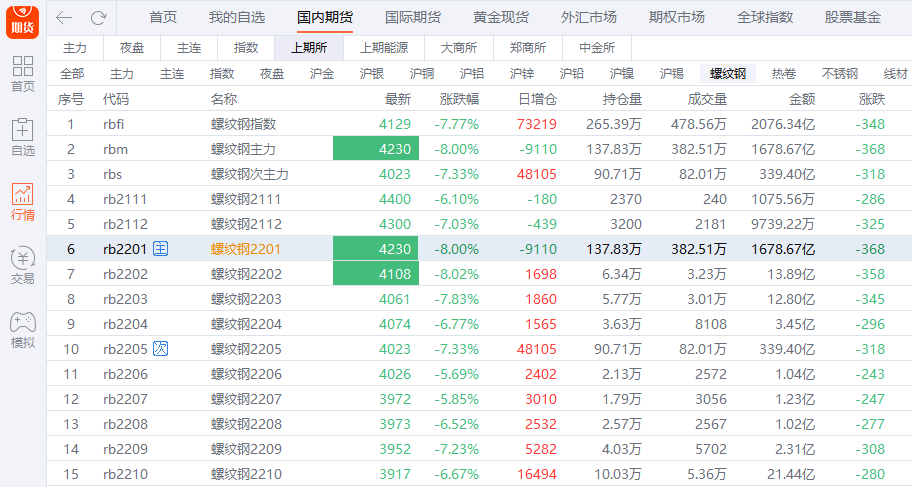Open the 自选 watchlist sidebar icon
912x487 pixels.
[22, 138]
